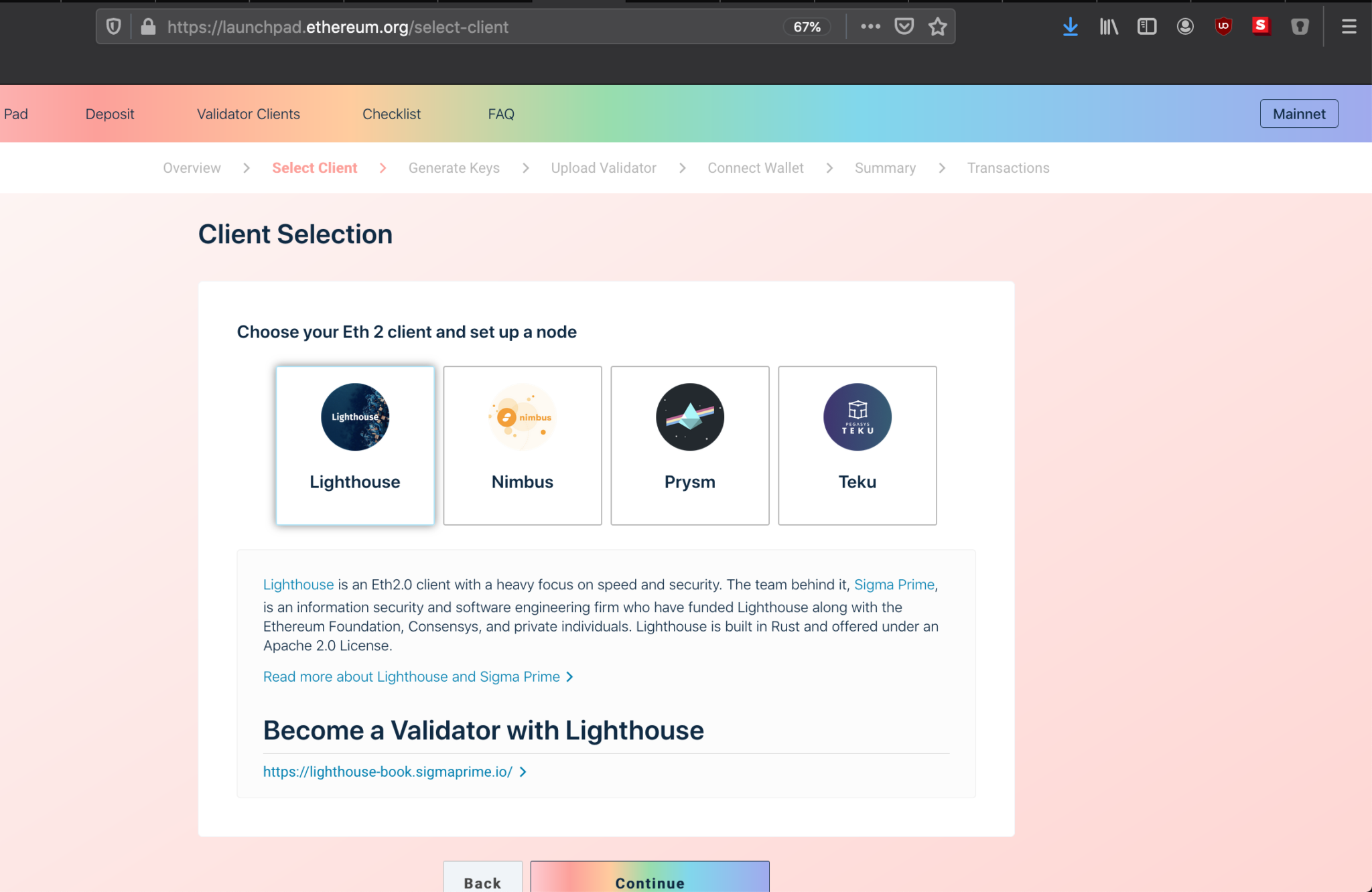
Task: Click the chevron after Summary
Action: 942,168
